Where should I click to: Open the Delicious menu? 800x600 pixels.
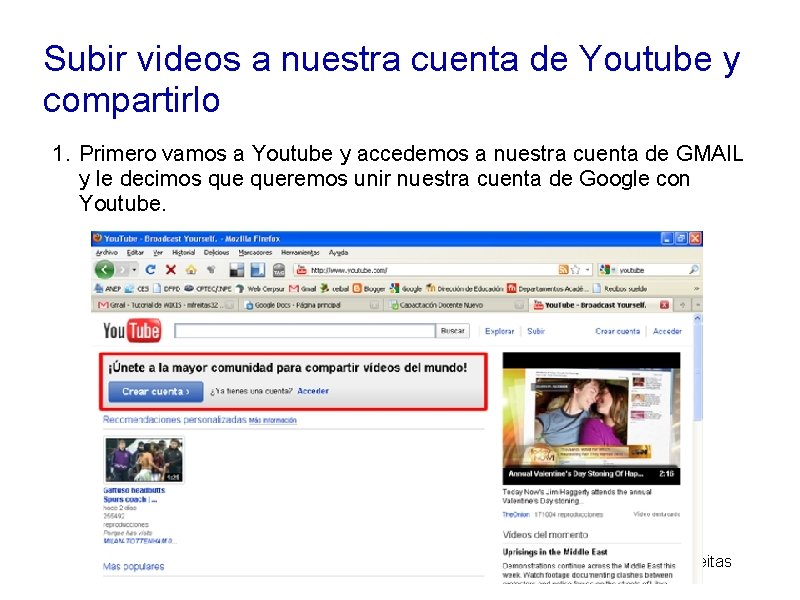216,253
